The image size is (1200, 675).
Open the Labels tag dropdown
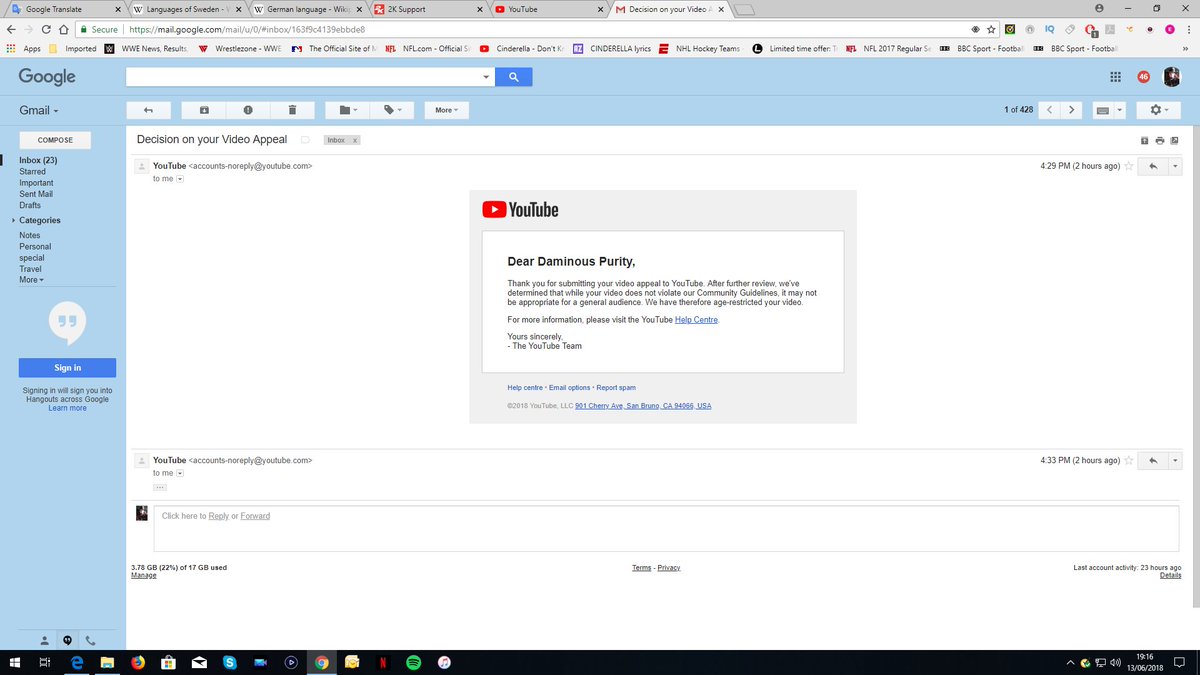[x=391, y=110]
